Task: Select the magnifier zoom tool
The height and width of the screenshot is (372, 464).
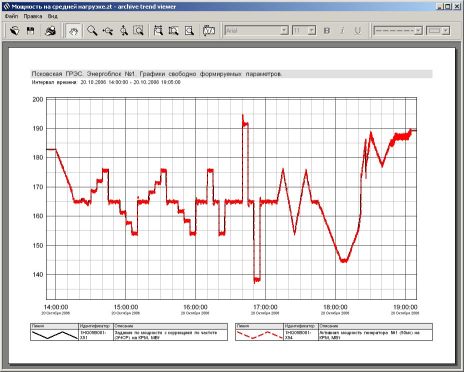Action: point(92,31)
